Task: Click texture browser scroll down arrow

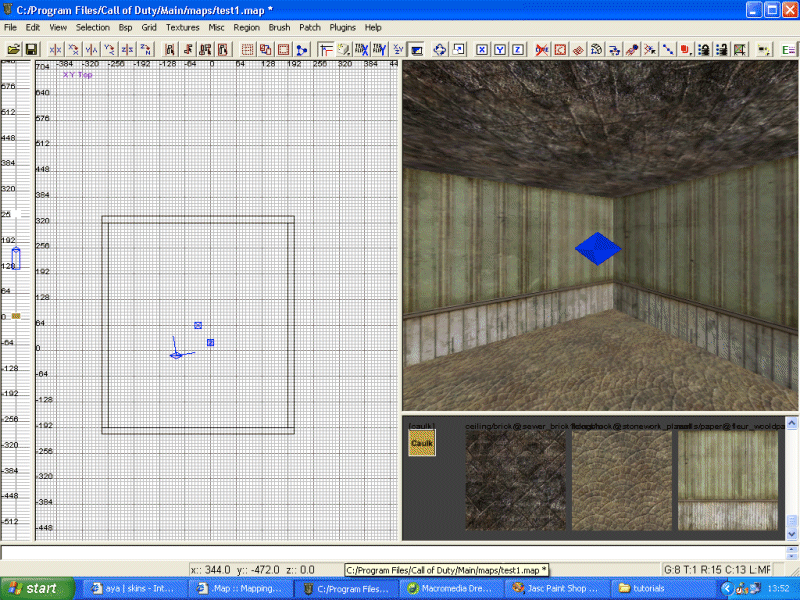Action: point(792,534)
